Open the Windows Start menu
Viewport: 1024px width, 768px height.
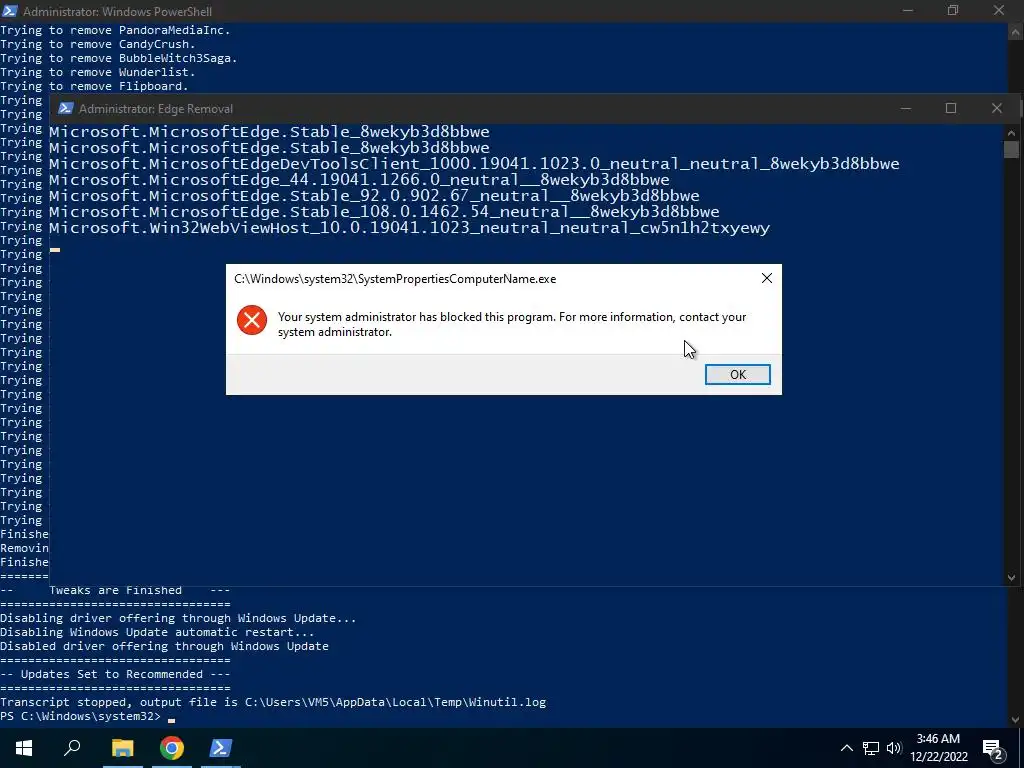click(24, 748)
